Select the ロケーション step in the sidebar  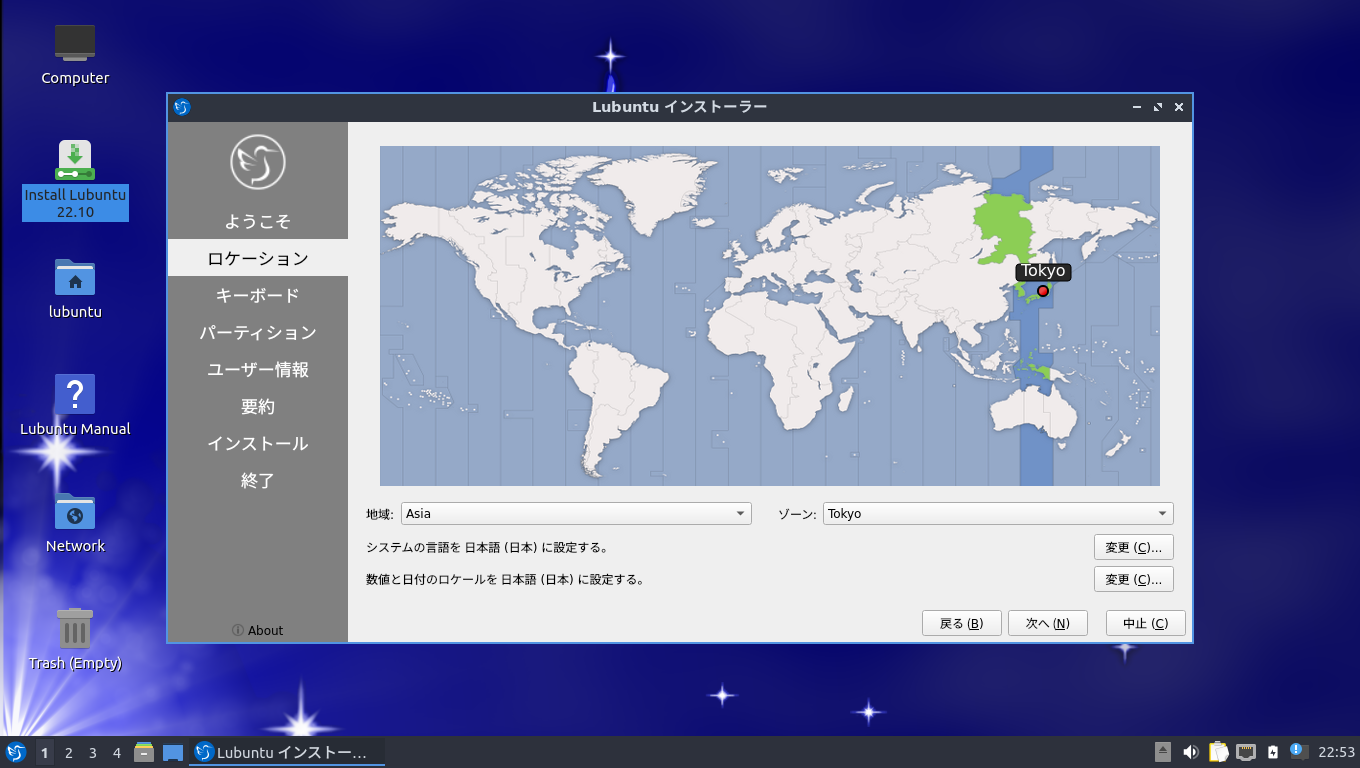point(258,258)
